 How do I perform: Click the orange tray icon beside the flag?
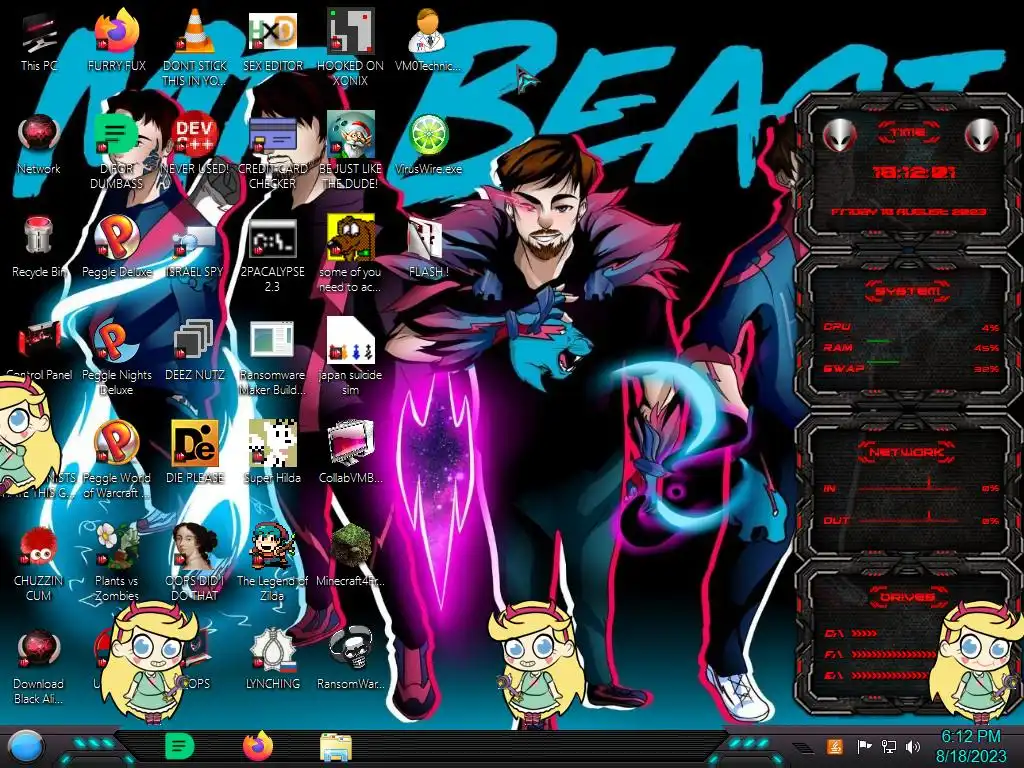[834, 746]
